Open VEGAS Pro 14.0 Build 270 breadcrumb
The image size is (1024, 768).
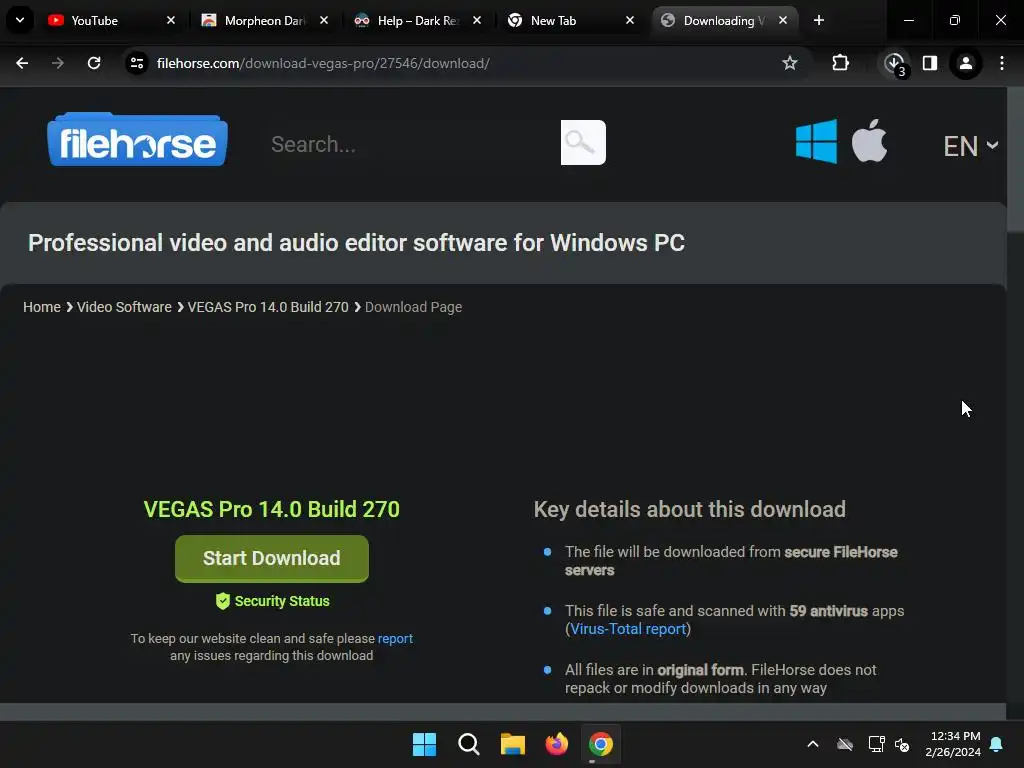point(268,307)
